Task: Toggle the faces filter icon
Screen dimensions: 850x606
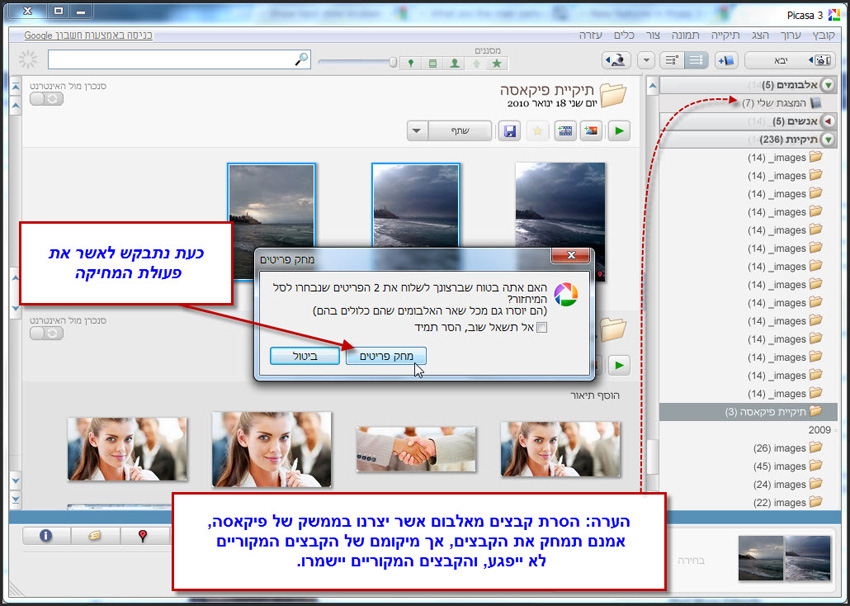Action: [x=455, y=63]
